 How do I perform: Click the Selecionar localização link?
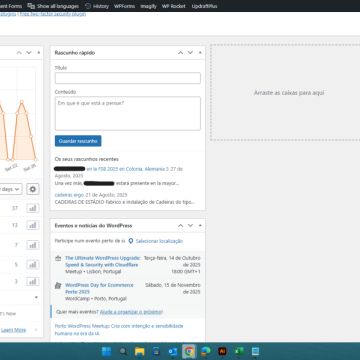pos(159,241)
